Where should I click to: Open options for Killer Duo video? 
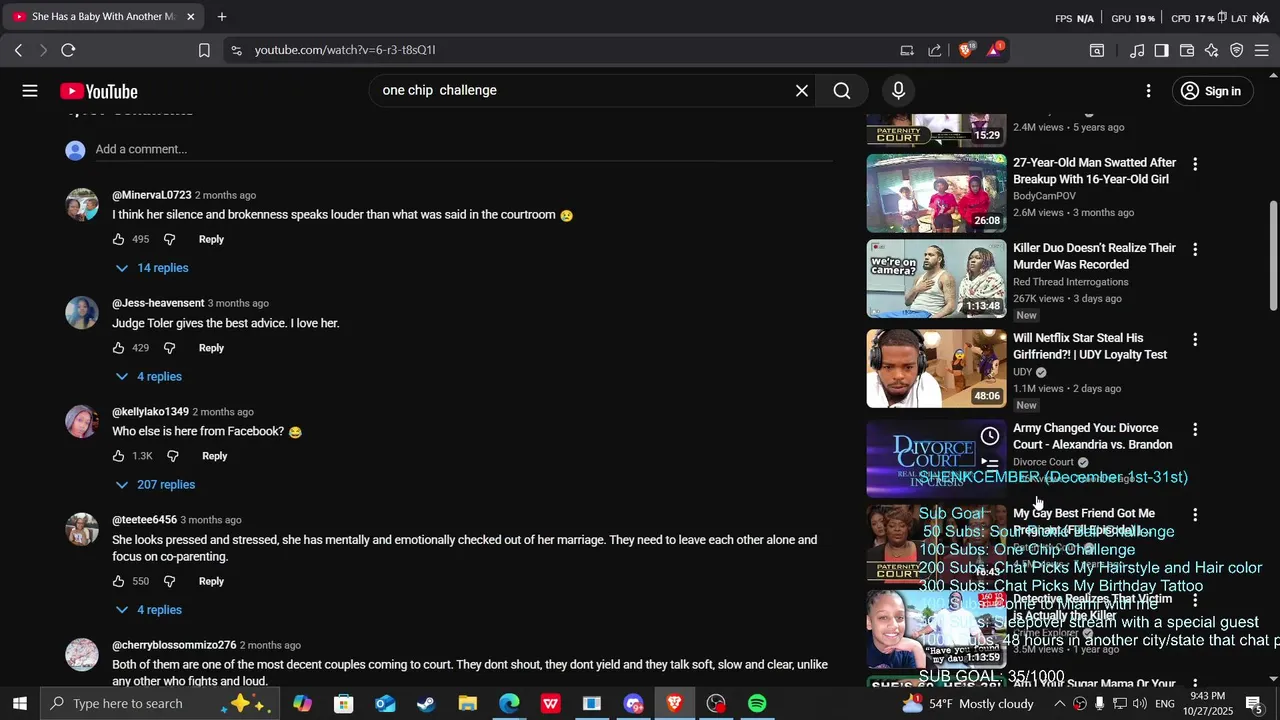[1194, 249]
